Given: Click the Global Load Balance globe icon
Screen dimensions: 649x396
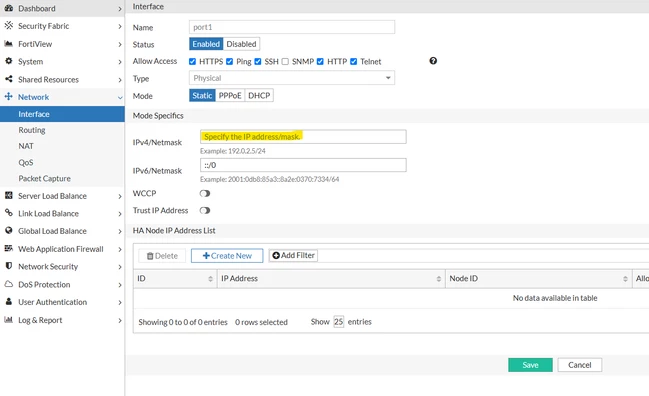Looking at the screenshot, I should click(8, 230).
